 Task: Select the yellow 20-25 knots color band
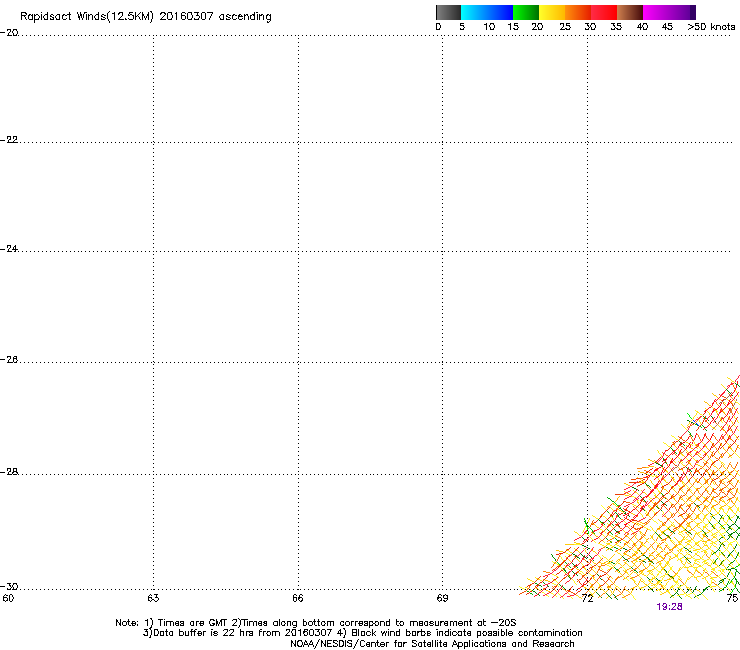click(x=552, y=12)
